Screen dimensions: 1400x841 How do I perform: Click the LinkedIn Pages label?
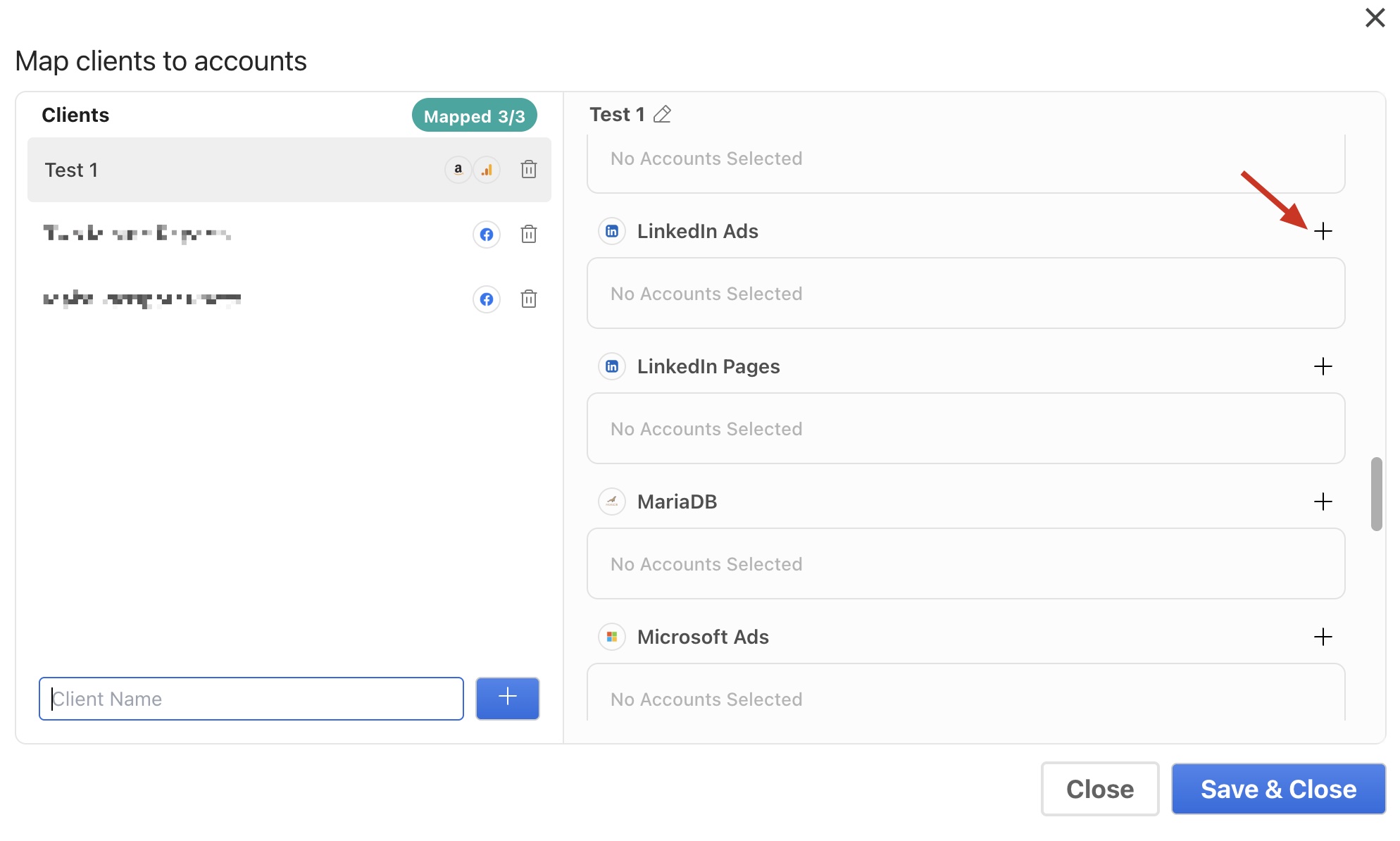708,366
